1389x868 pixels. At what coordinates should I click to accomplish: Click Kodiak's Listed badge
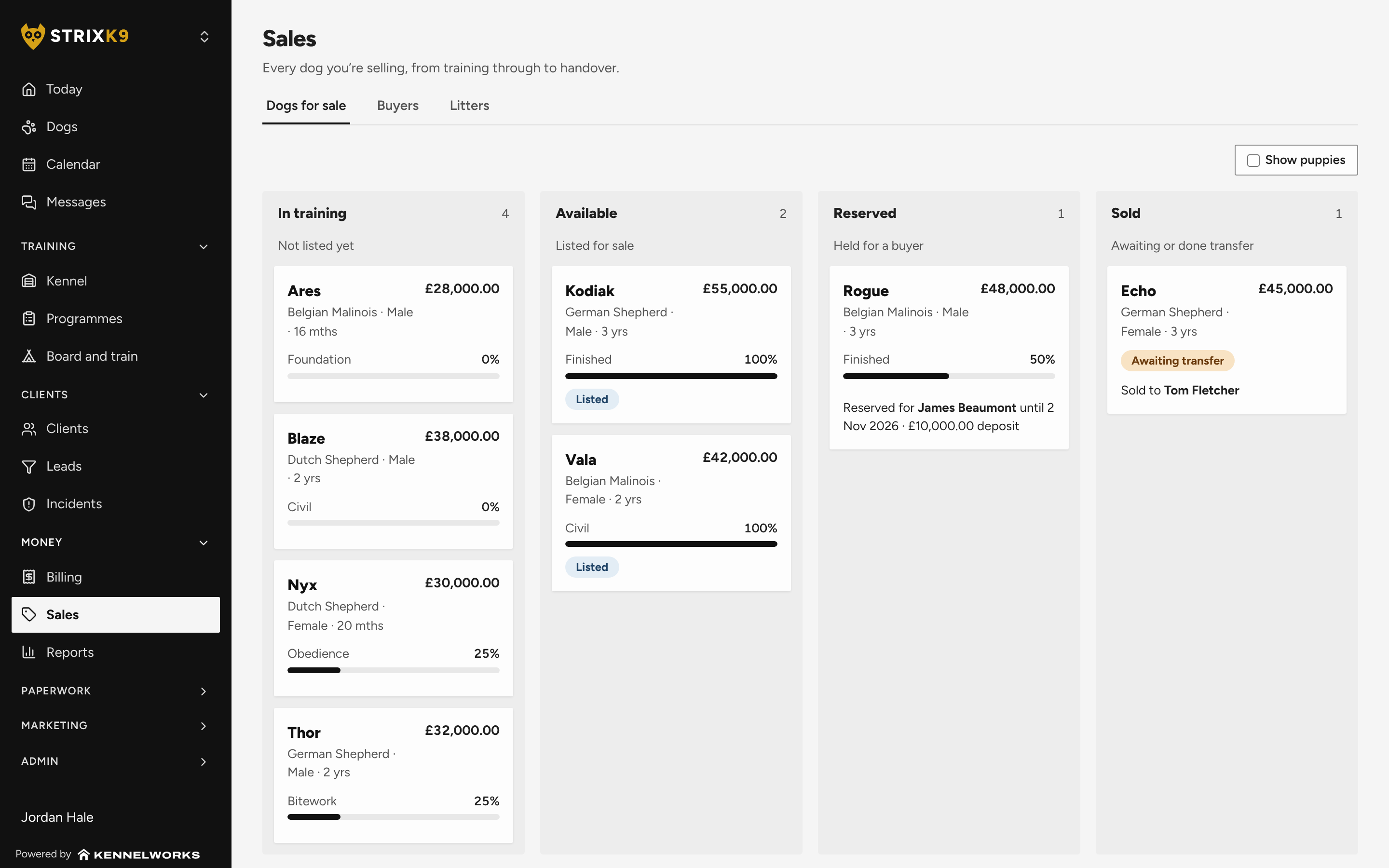(x=592, y=400)
